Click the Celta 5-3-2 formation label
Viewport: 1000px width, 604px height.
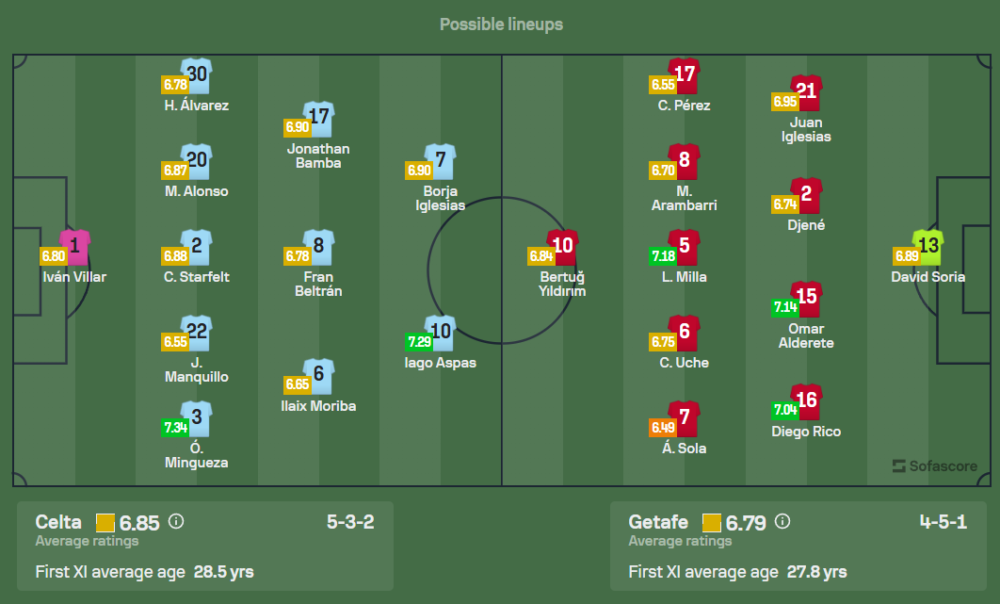pyautogui.click(x=350, y=522)
